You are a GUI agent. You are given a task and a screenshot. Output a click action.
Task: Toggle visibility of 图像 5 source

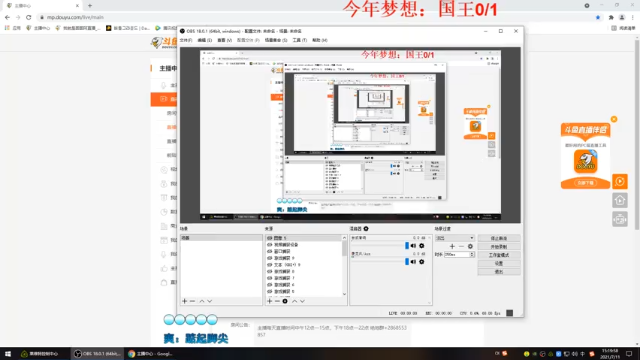pyautogui.click(x=269, y=238)
